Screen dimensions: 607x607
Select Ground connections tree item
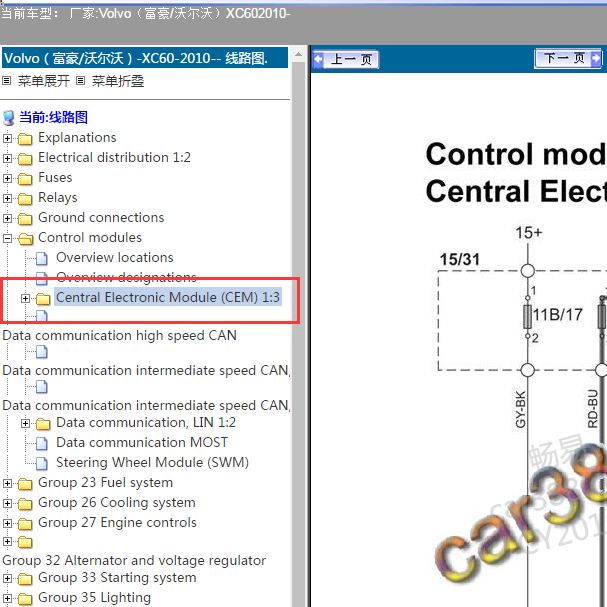pyautogui.click(x=101, y=218)
